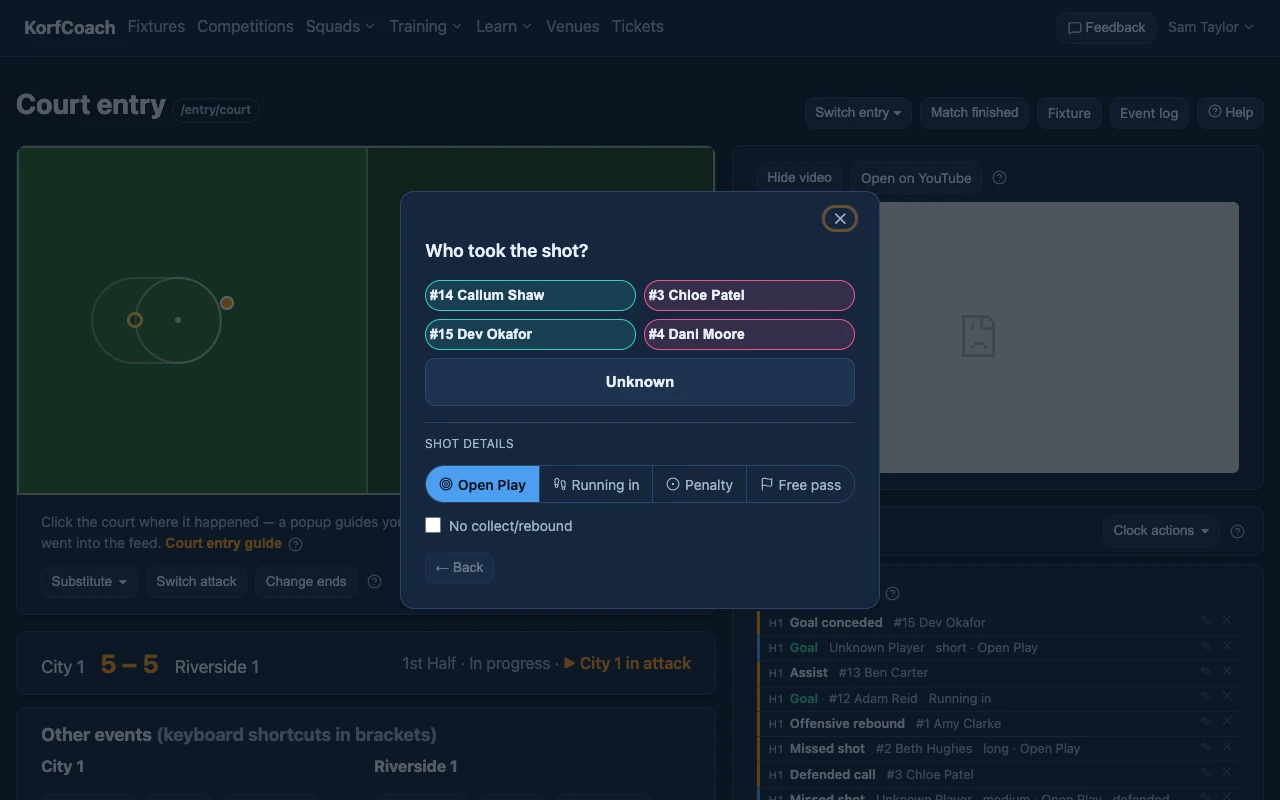Open the Substitute dropdown
The image size is (1280, 800).
tap(89, 581)
